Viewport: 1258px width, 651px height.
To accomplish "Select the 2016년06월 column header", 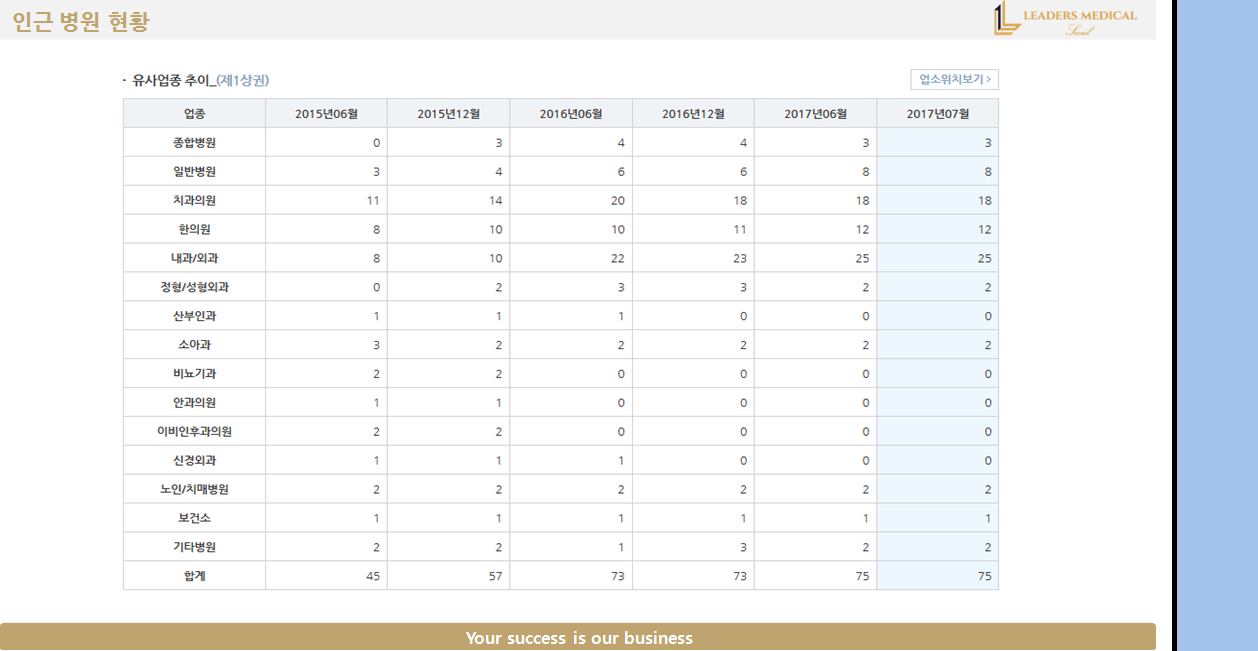I will pyautogui.click(x=571, y=114).
